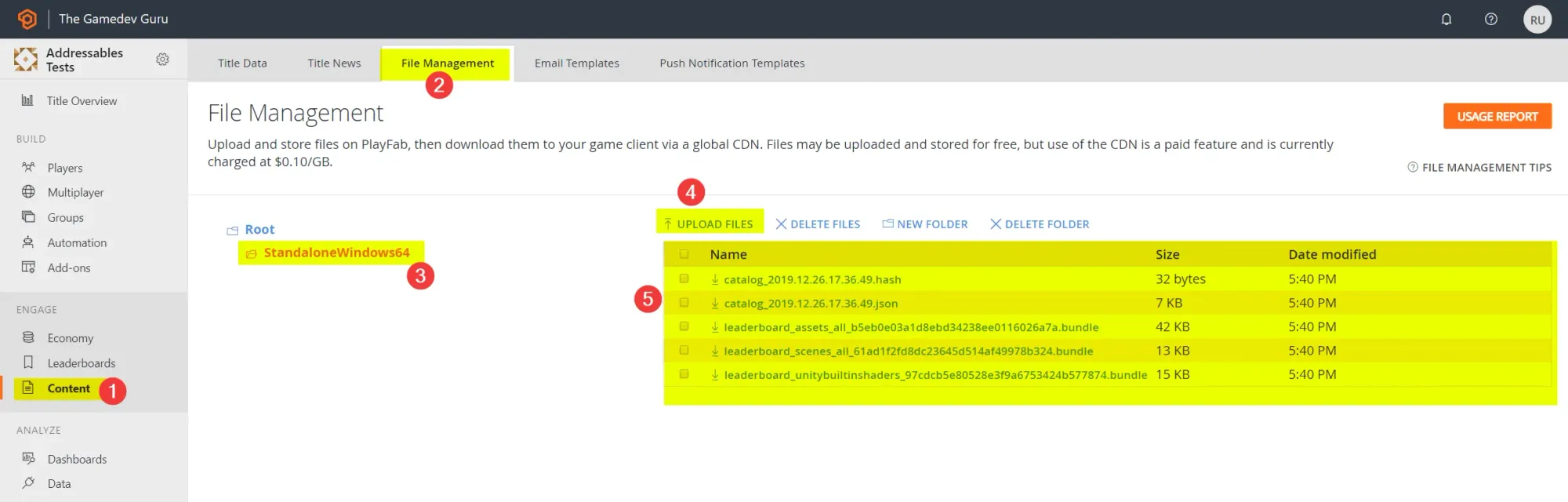
Task: Select checkbox for leaderboard_unitybuiltinshaders bundle
Action: click(684, 375)
